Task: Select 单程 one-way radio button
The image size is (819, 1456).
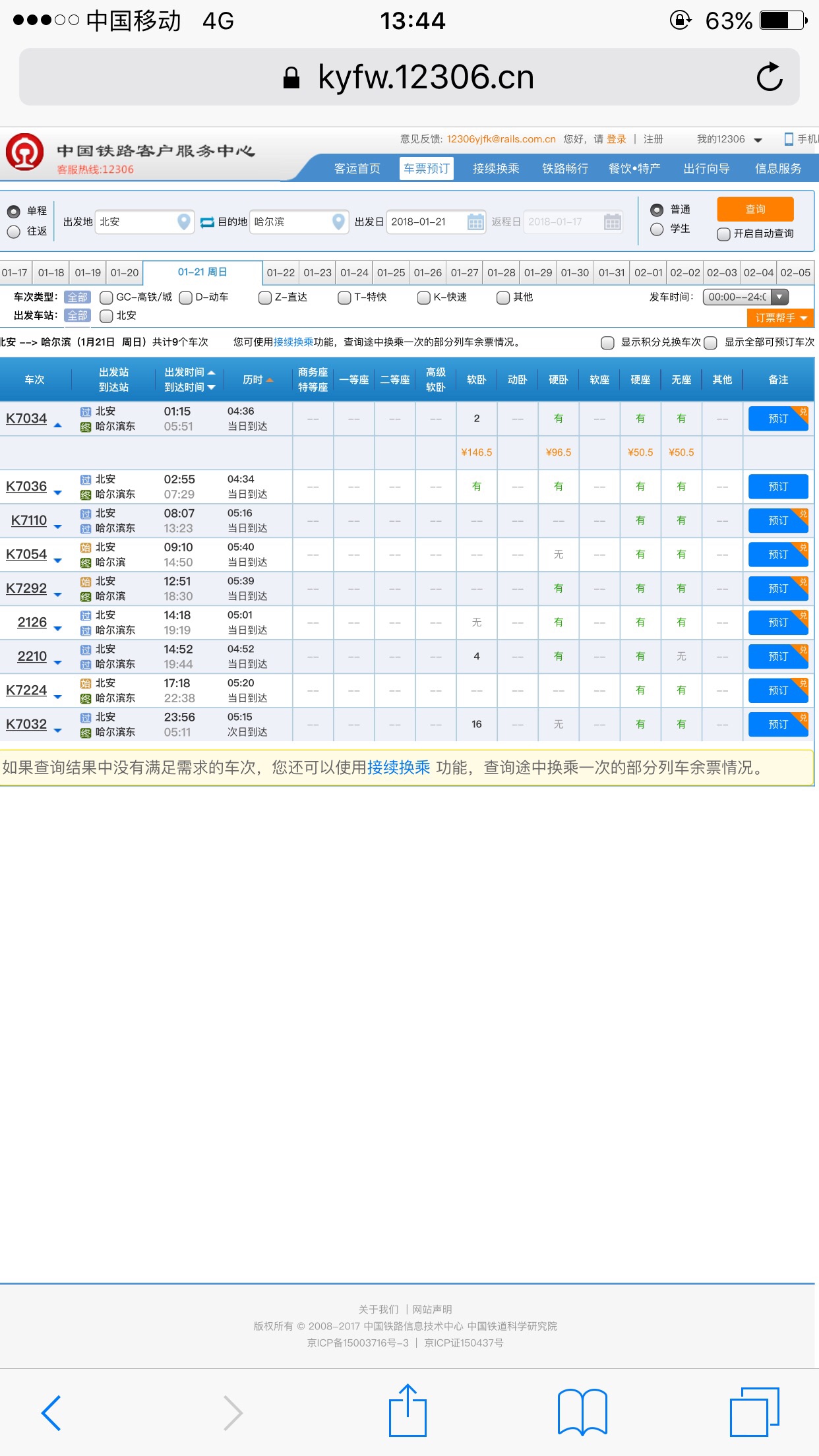Action: 14,212
